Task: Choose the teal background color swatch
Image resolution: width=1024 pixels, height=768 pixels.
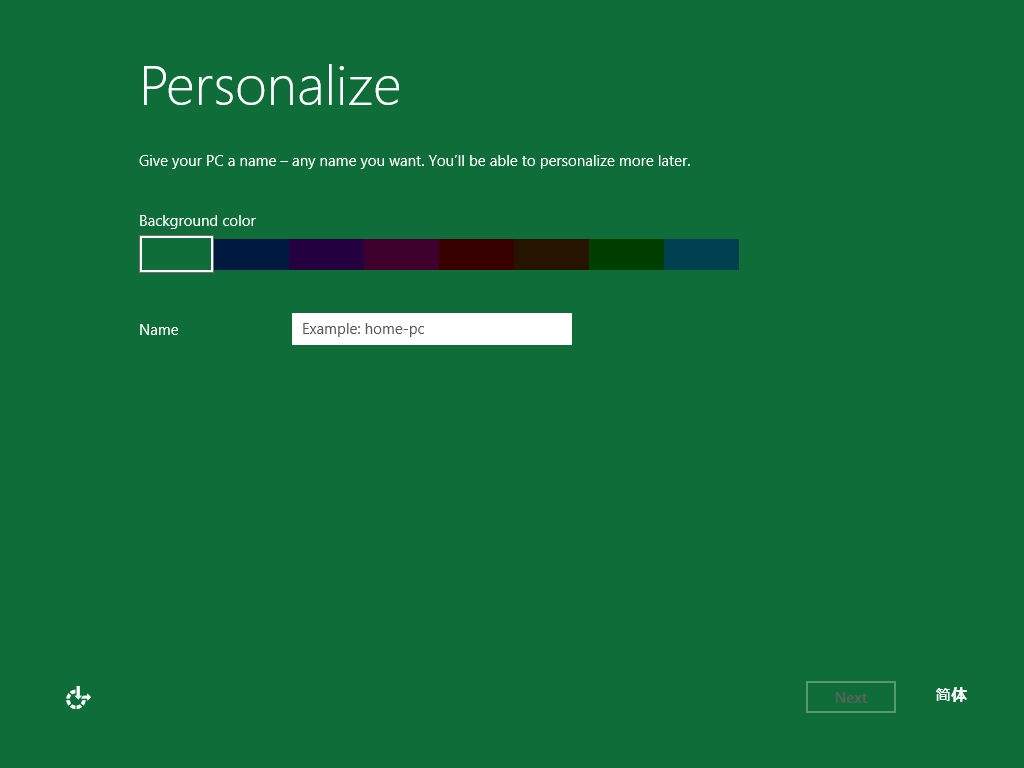Action: [x=702, y=254]
